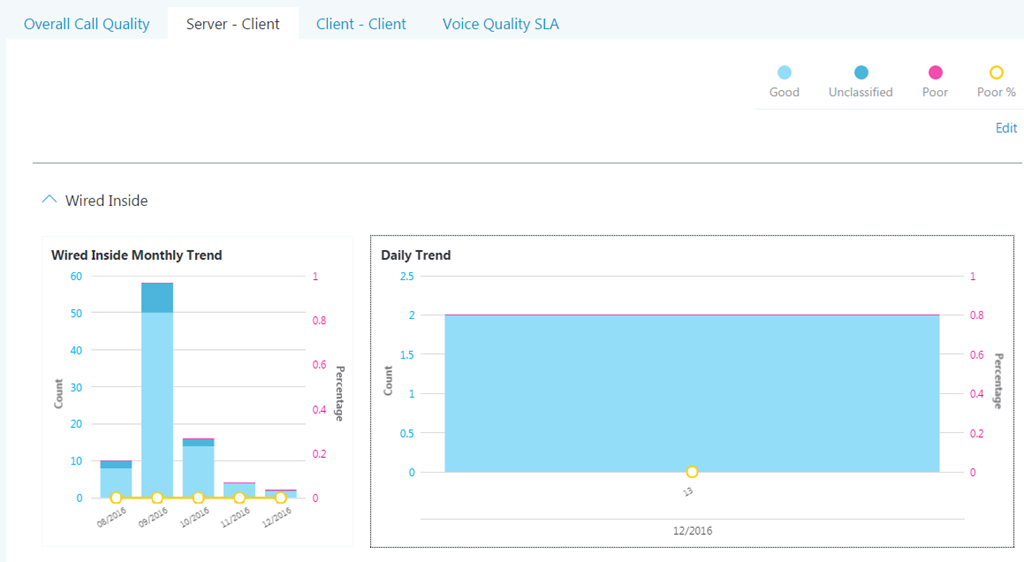The image size is (1024, 562).
Task: Switch to the Client - Client tab
Action: pyautogui.click(x=361, y=24)
